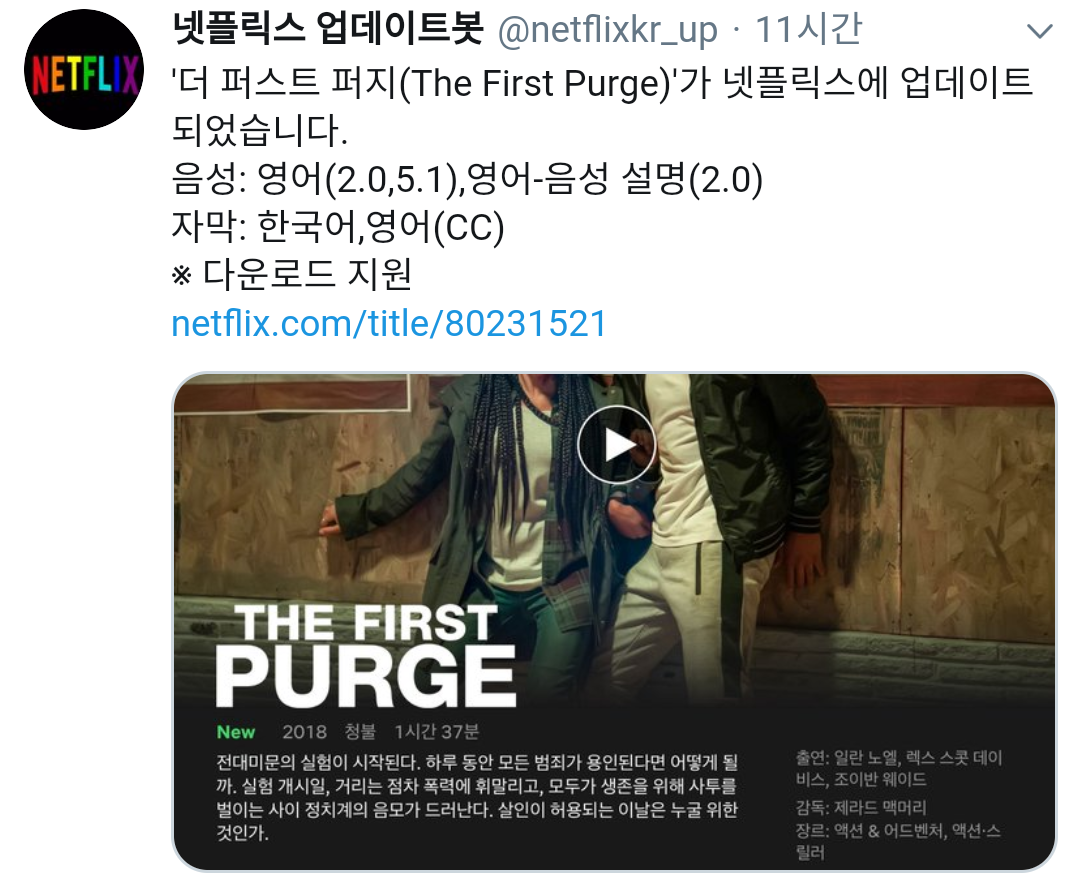Expand the tweet options chevron menu
This screenshot has height=881, width=1074.
(x=1040, y=31)
